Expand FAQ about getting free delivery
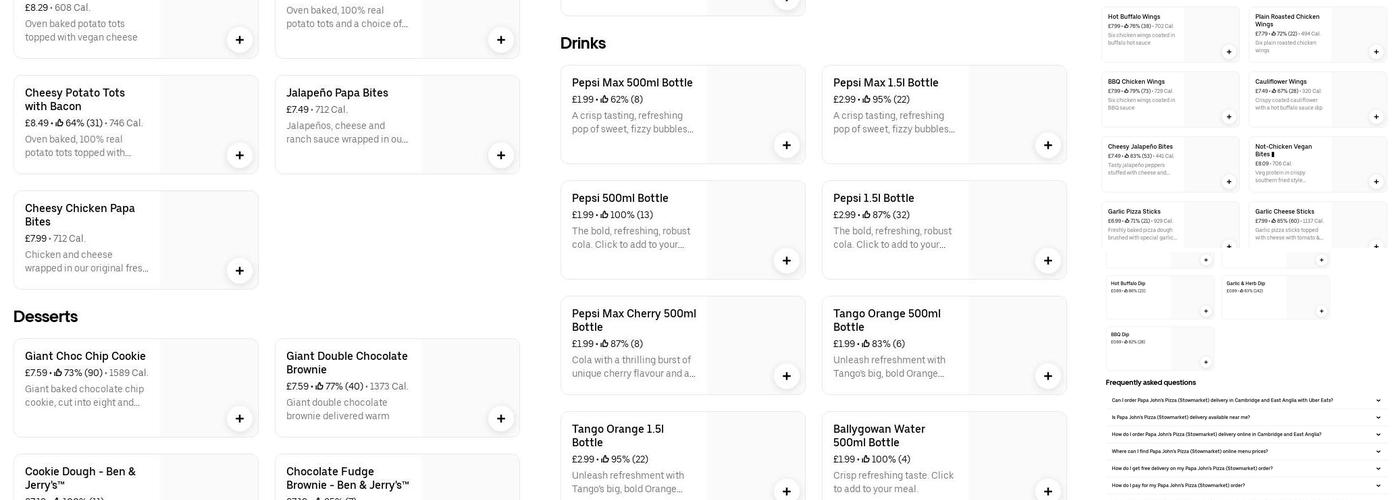Screen dimensions: 1400x500 point(1378,469)
